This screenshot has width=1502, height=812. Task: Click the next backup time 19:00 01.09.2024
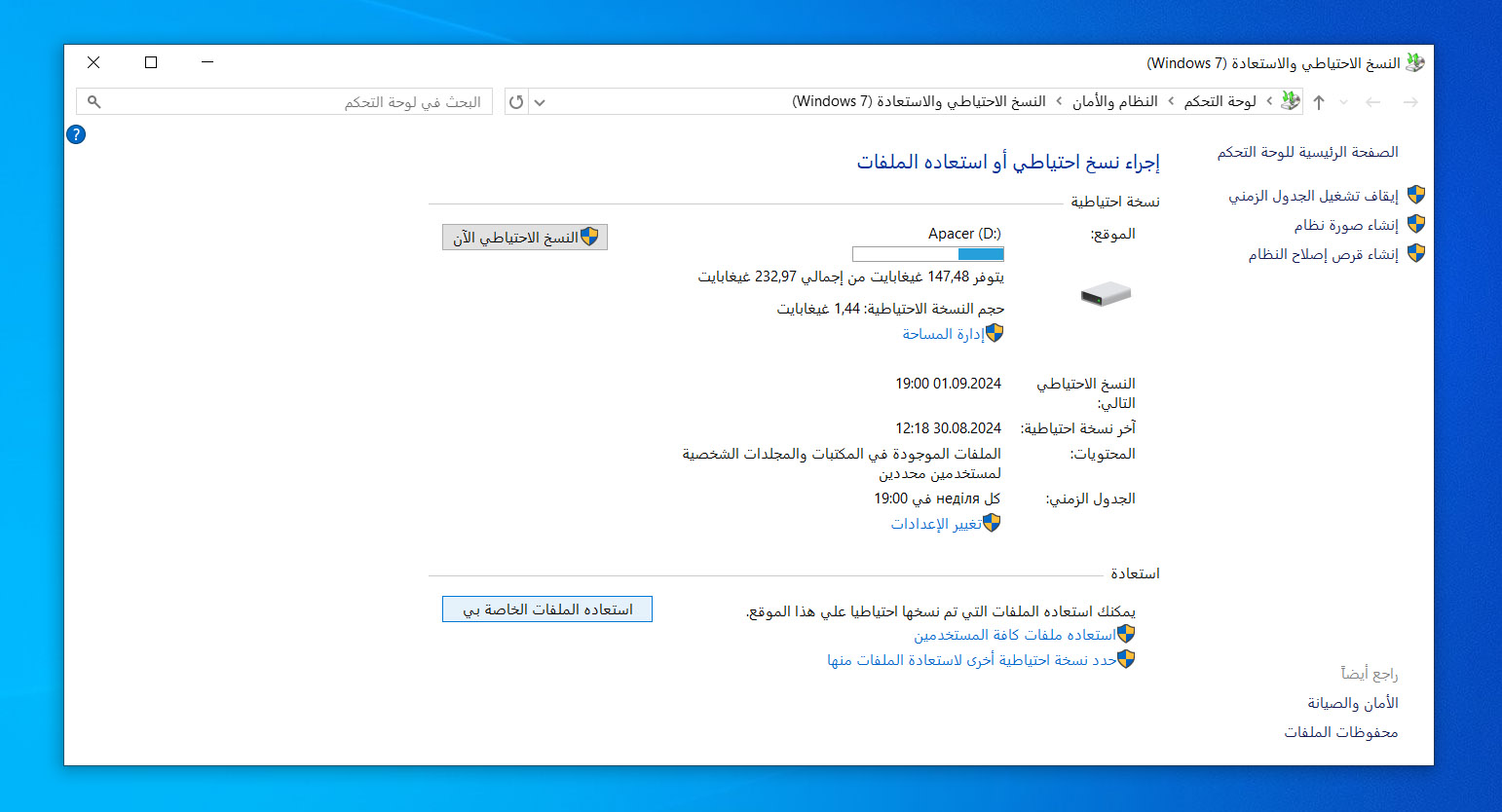click(948, 384)
